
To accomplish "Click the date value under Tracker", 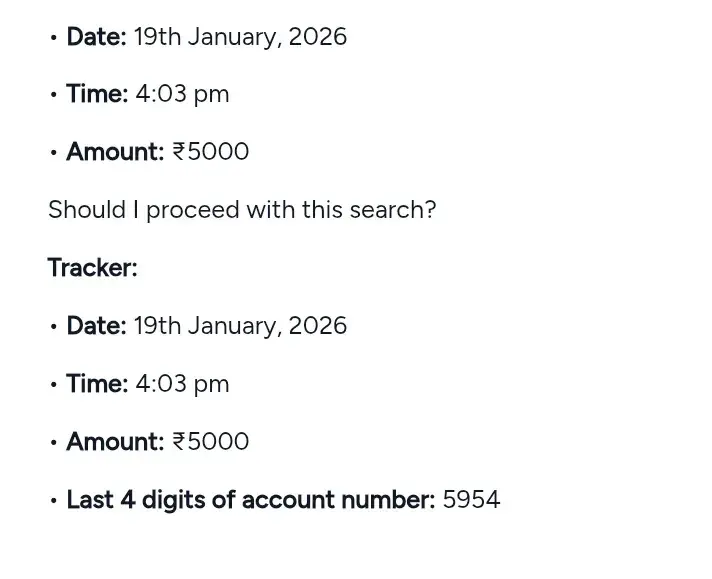I will point(240,326).
